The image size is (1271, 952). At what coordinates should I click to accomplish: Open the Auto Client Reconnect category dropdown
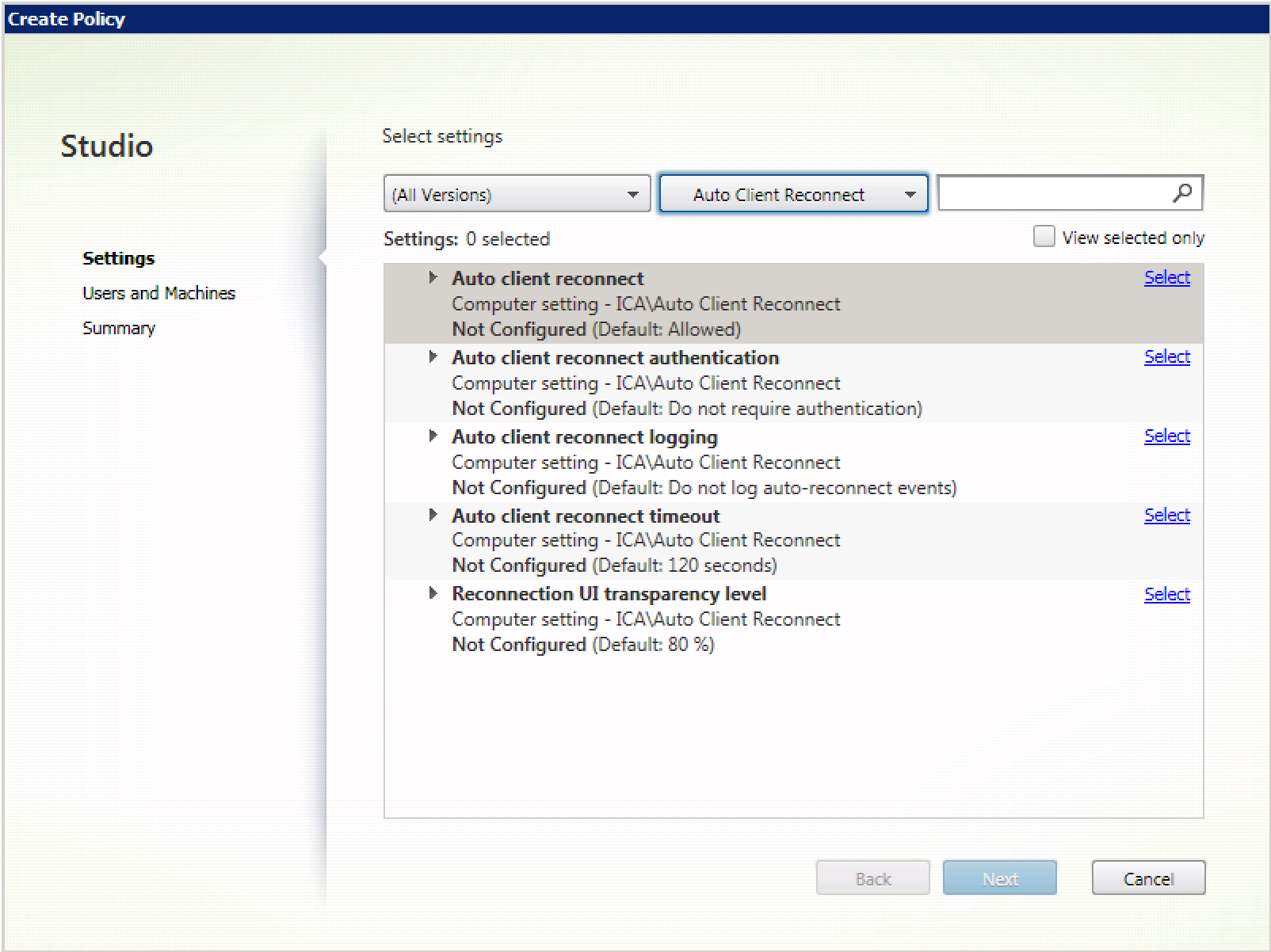click(x=793, y=194)
